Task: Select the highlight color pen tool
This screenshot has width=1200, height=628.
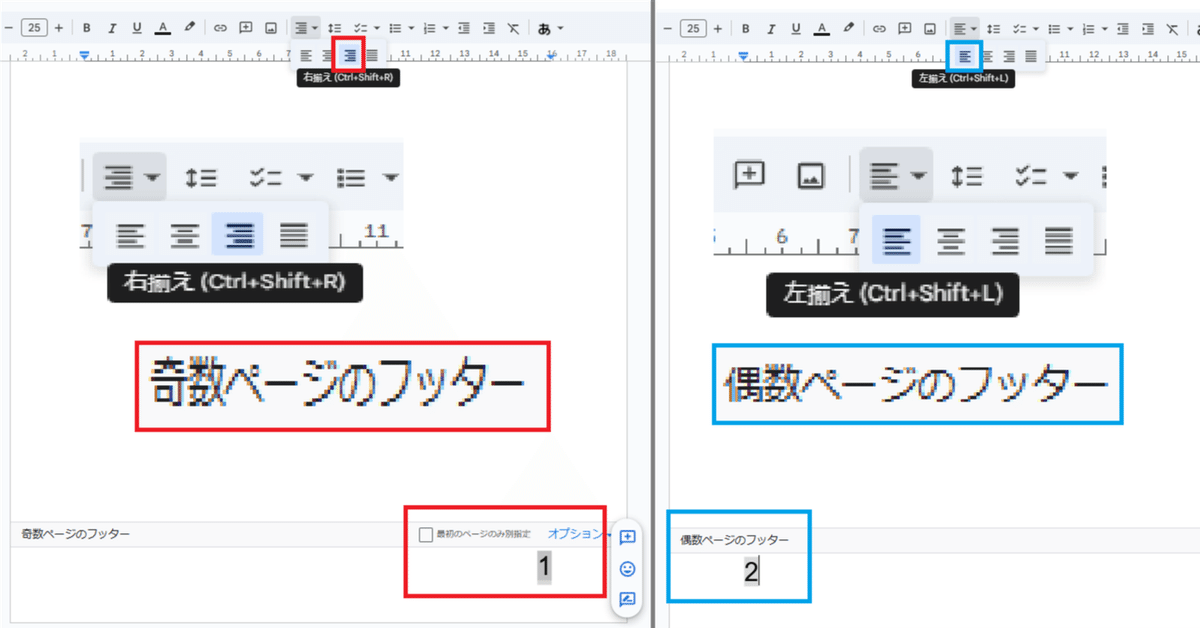Action: (188, 27)
